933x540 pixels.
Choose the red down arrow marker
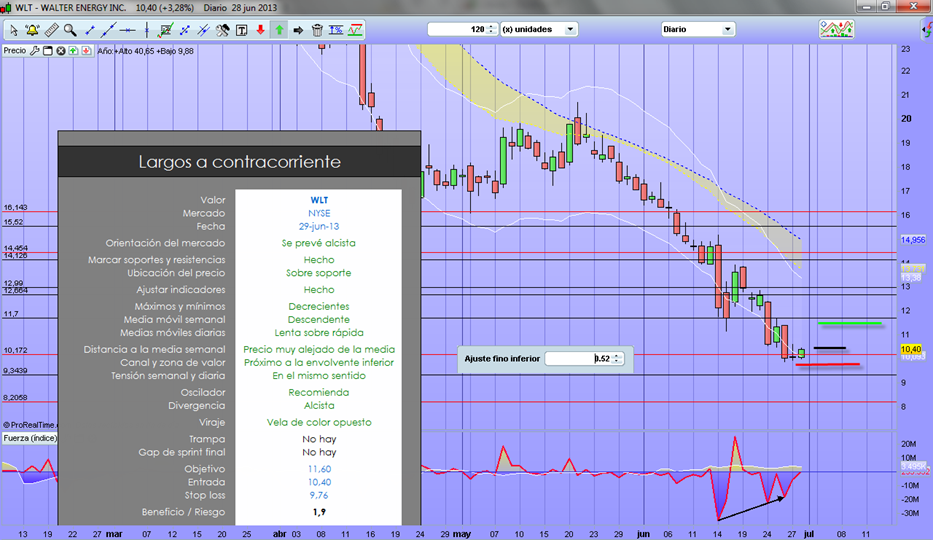[x=261, y=30]
